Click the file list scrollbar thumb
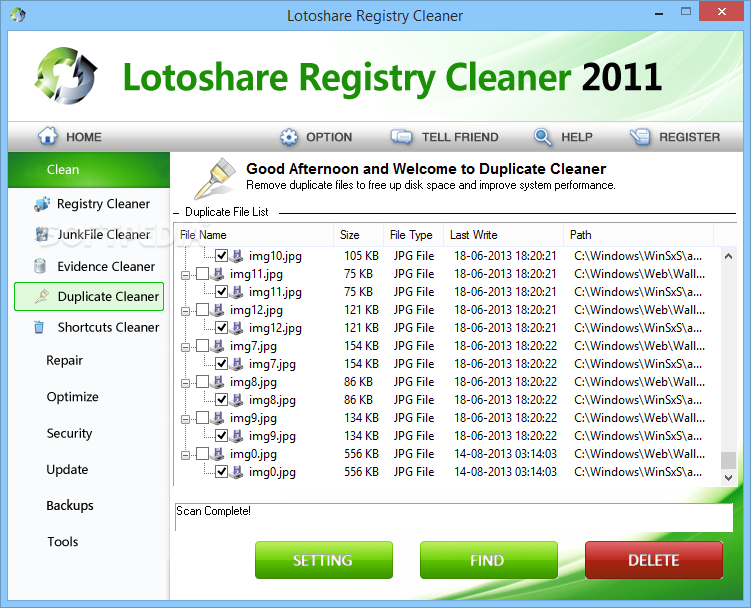This screenshot has height=608, width=751. coord(728,460)
